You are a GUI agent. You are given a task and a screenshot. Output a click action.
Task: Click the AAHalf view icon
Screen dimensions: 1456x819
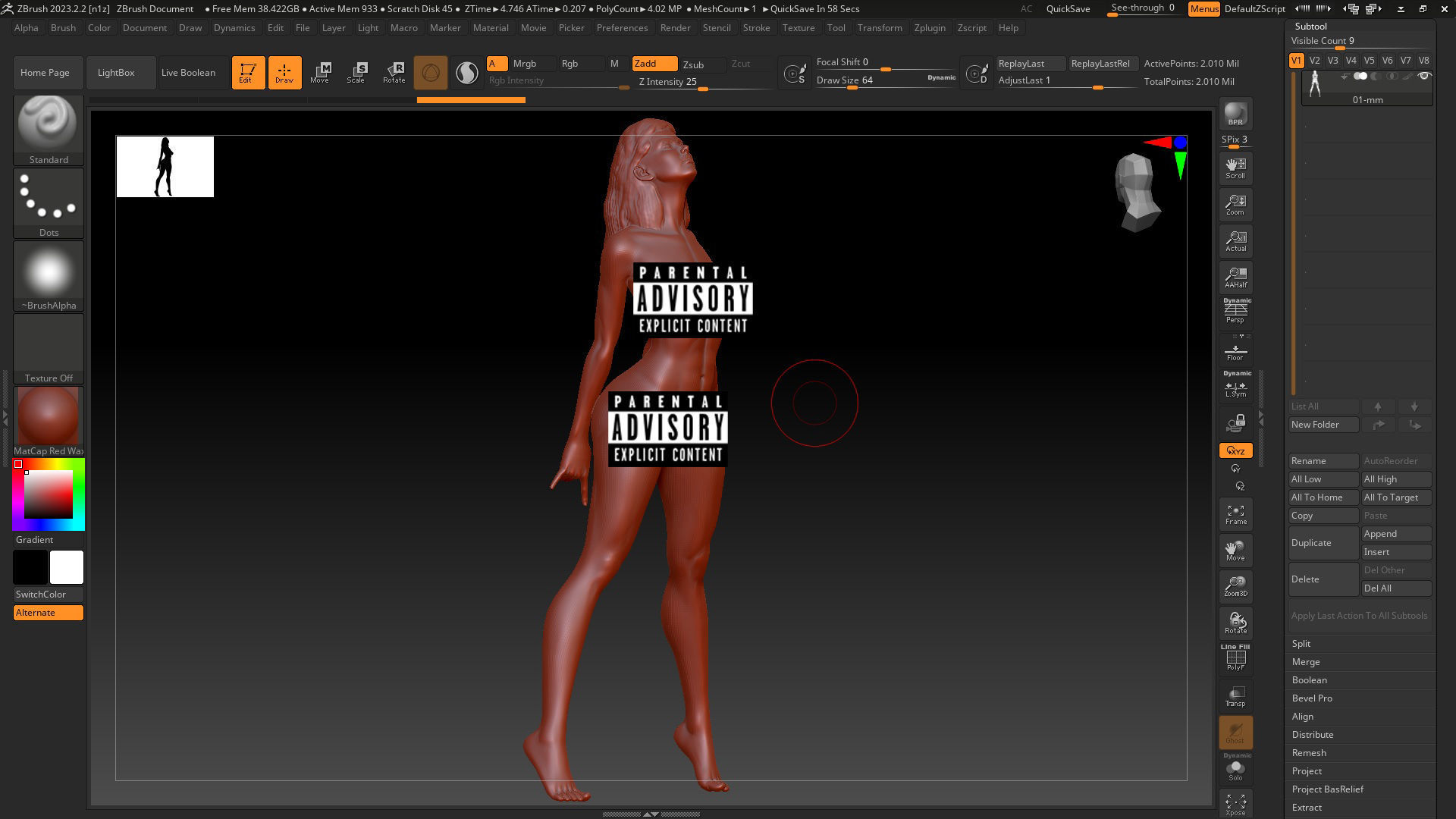[x=1235, y=278]
